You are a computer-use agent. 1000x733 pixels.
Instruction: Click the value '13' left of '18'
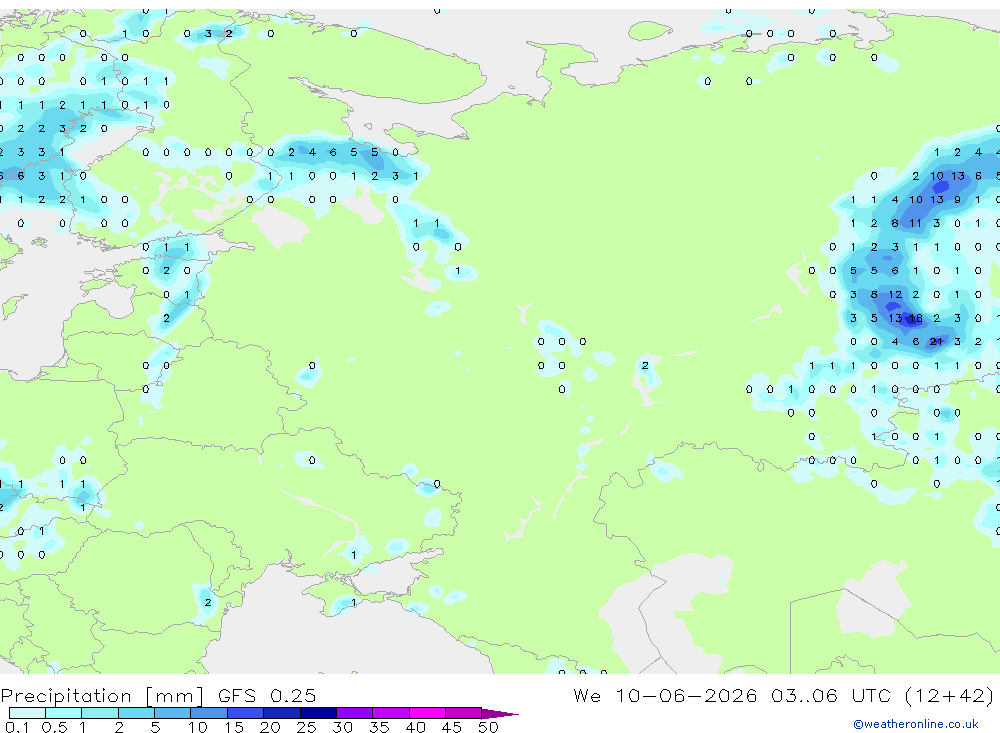coord(895,318)
